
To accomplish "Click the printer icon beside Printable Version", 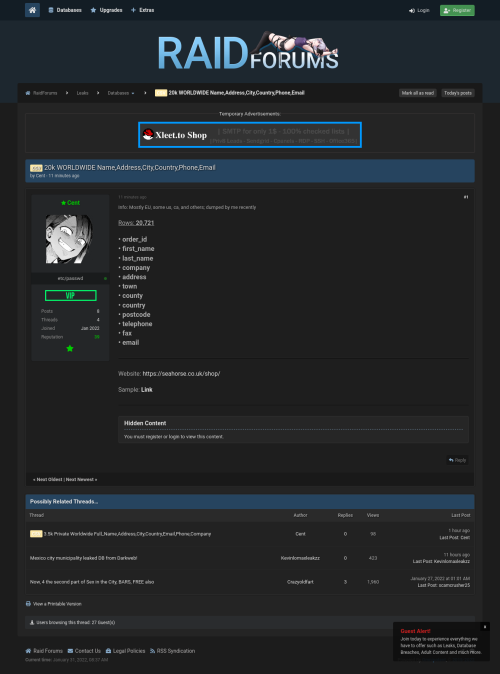I will tap(28, 604).
